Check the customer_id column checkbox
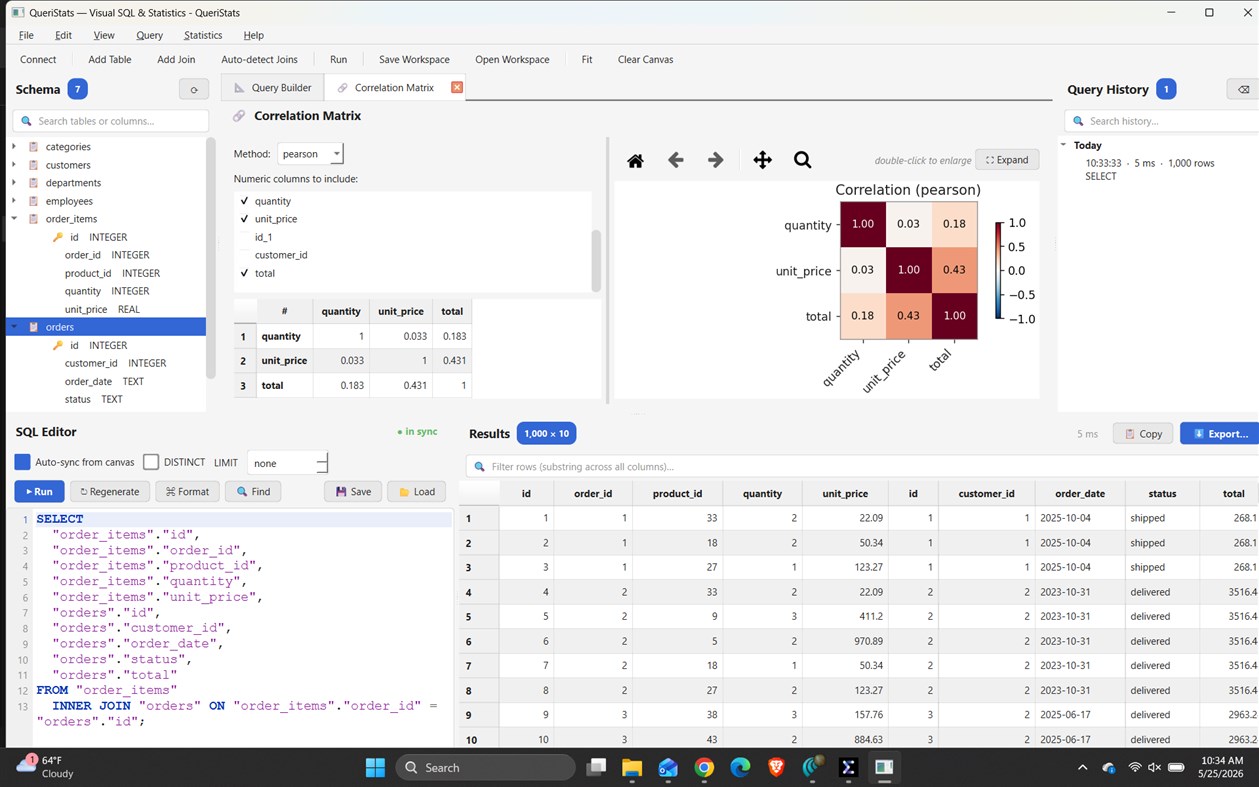 pos(244,255)
